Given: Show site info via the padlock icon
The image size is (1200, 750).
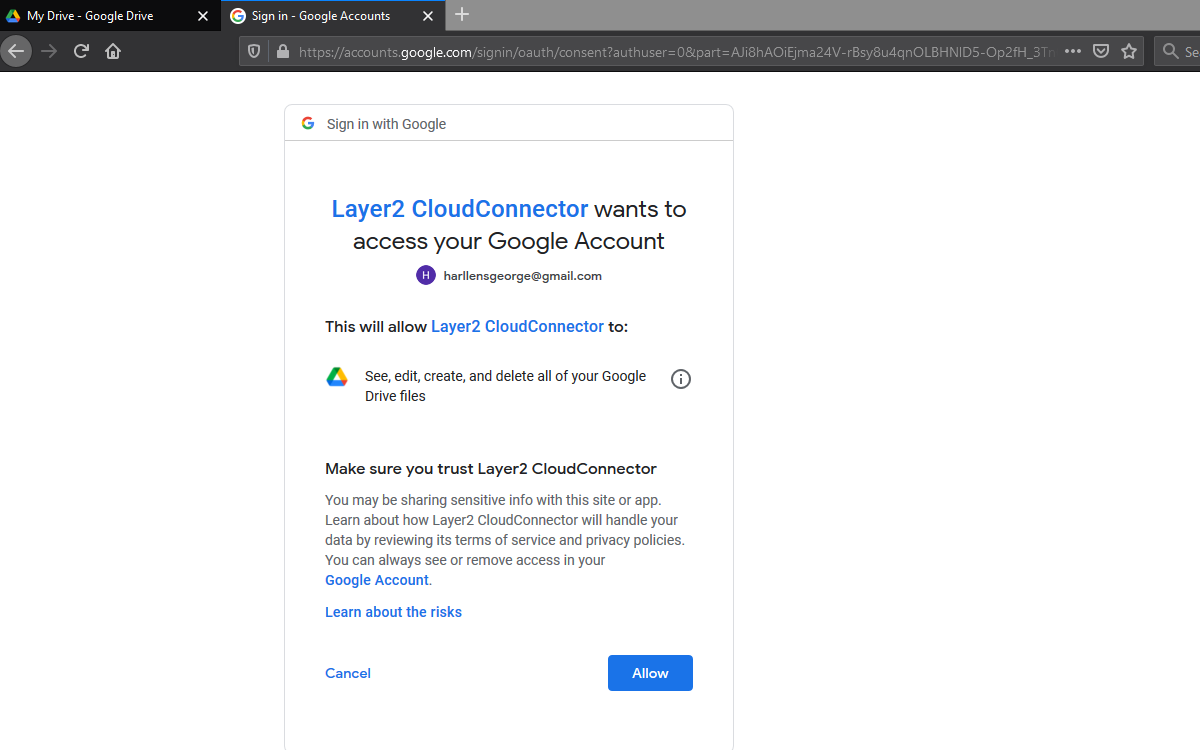Looking at the screenshot, I should click(281, 52).
